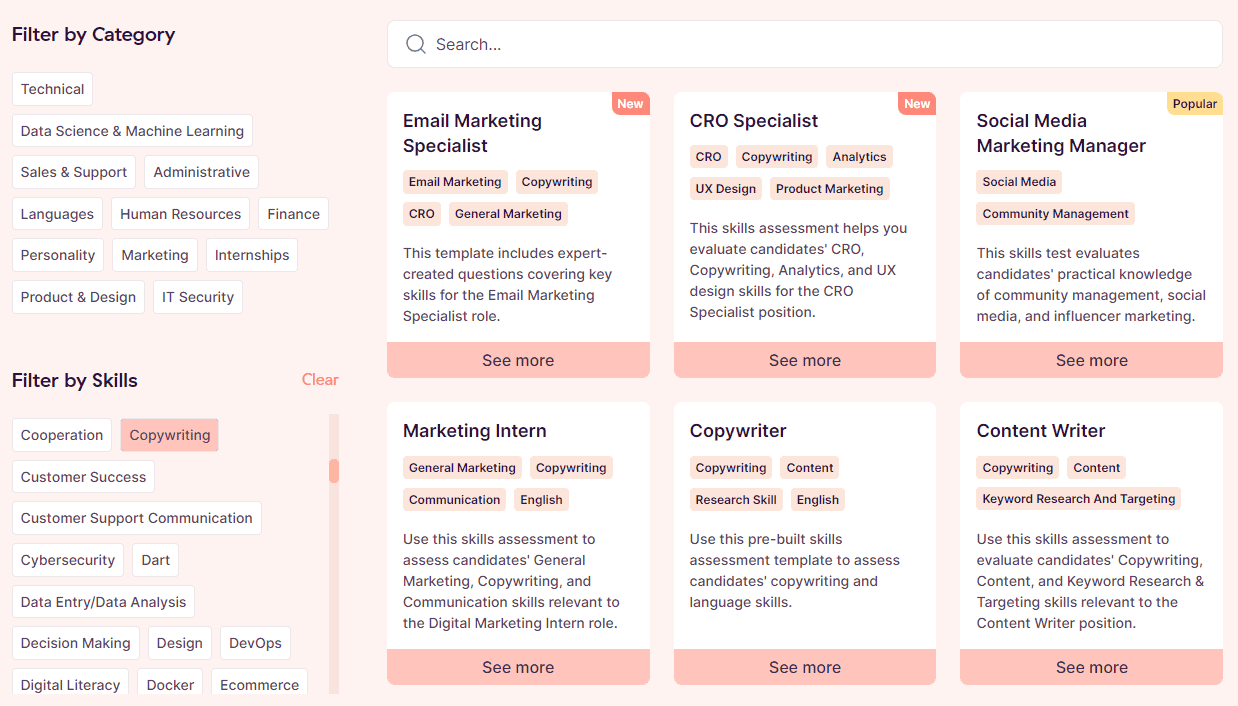This screenshot has width=1238, height=706.
Task: Click the English tag on the Copywriter card
Action: (x=817, y=499)
